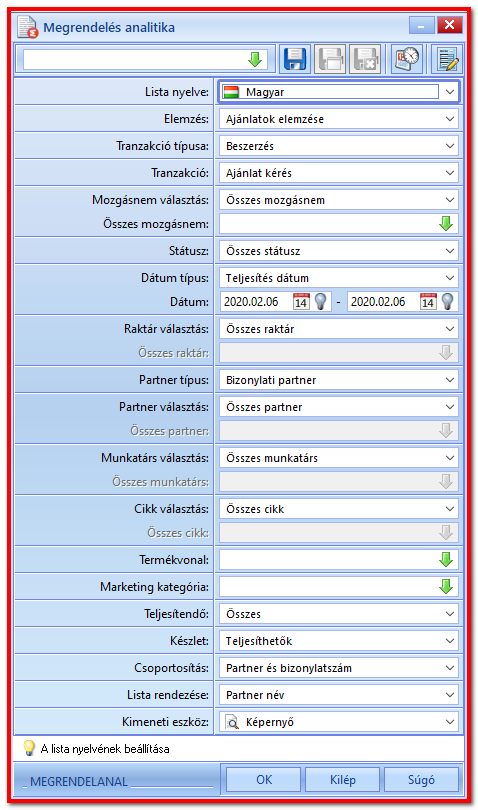Viewport: 478px width, 810px height.
Task: Expand the Készlet dropdown showing Teljesíthetők
Action: coord(338,641)
